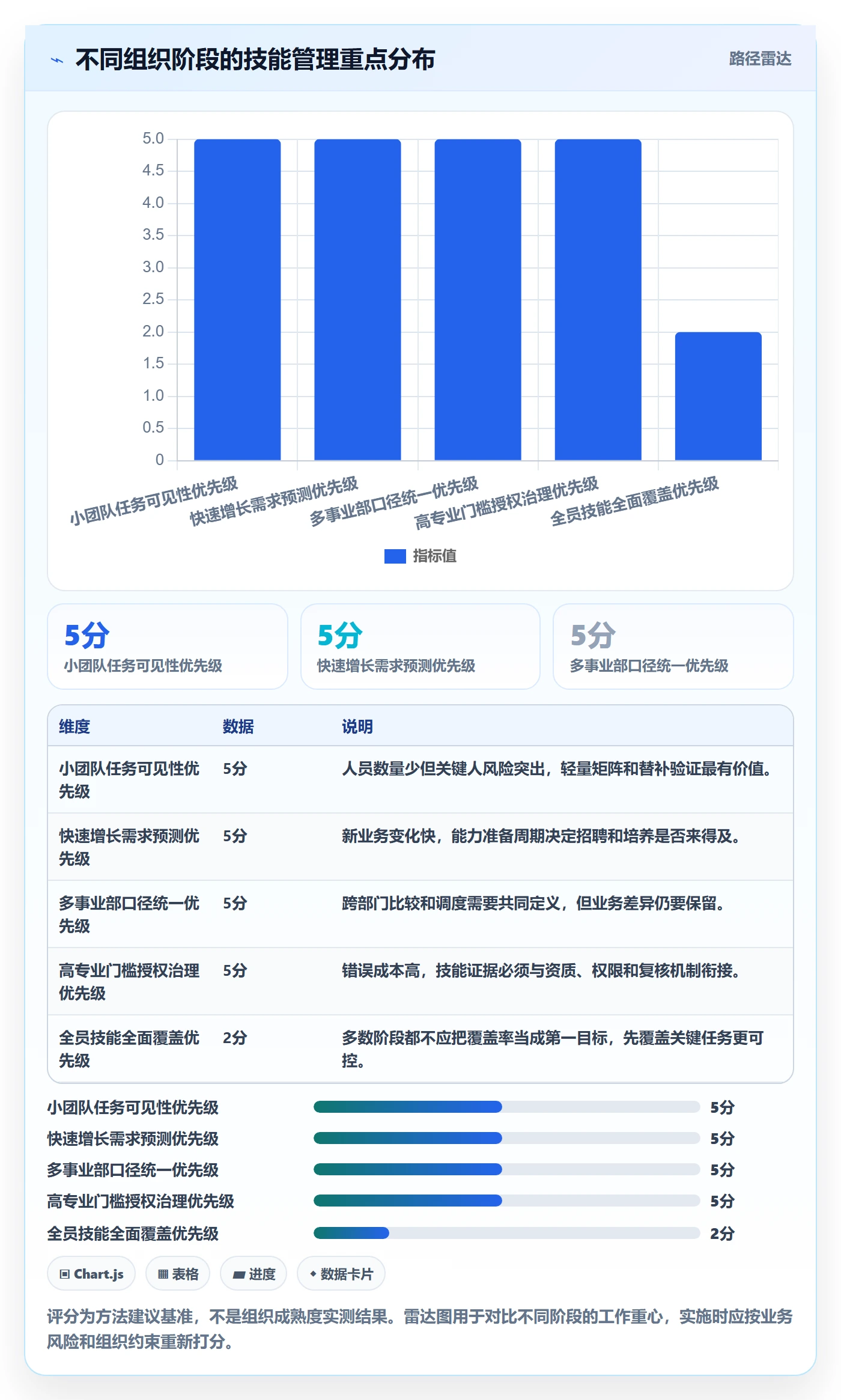
Task: Select table cell 全员技能全面覆盖优先级
Action: pos(130,1049)
